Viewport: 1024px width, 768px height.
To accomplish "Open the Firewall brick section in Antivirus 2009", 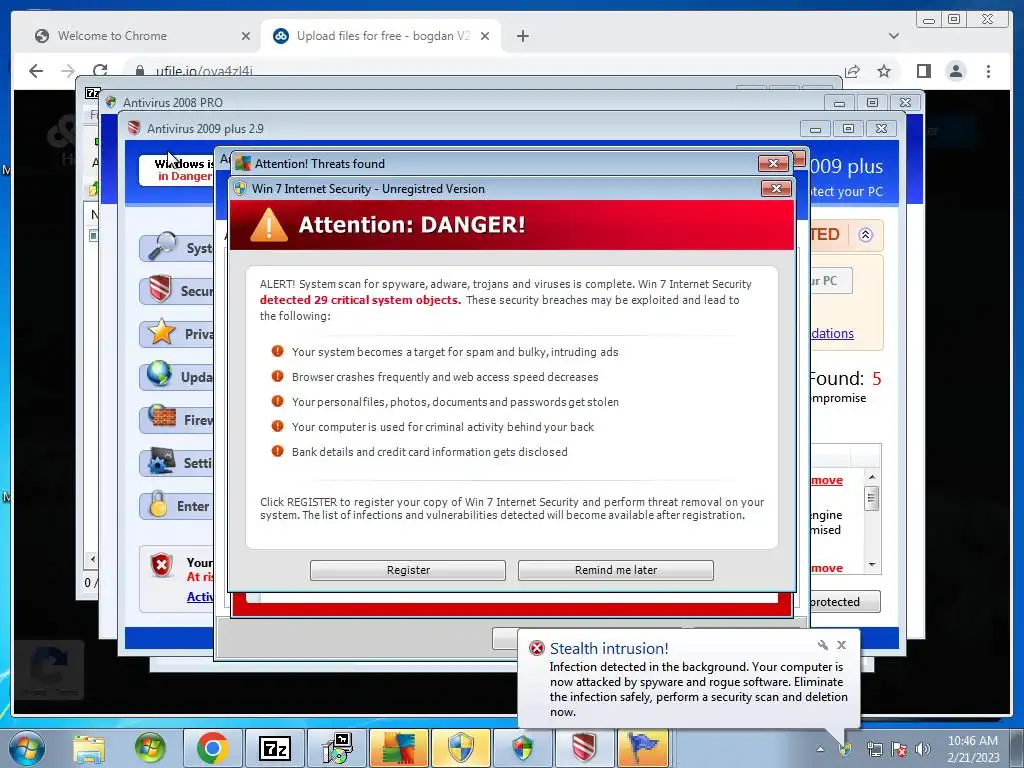I will [x=176, y=420].
